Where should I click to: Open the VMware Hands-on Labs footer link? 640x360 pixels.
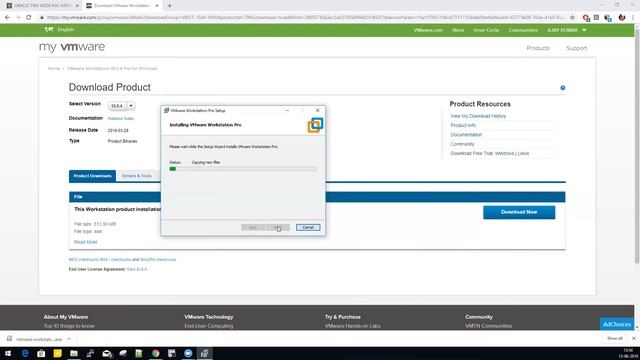353,326
